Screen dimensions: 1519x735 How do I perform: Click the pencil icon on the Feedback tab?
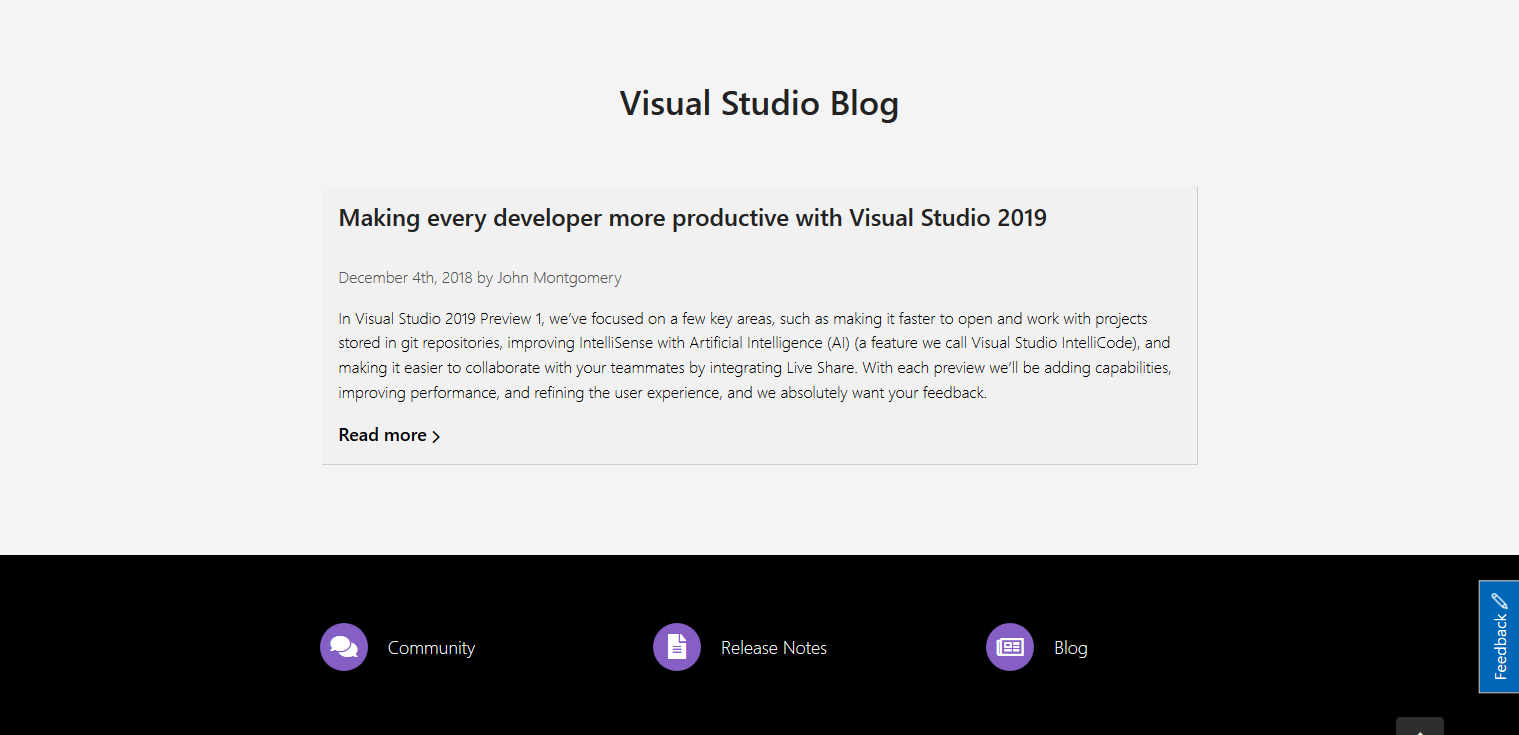pos(1499,600)
